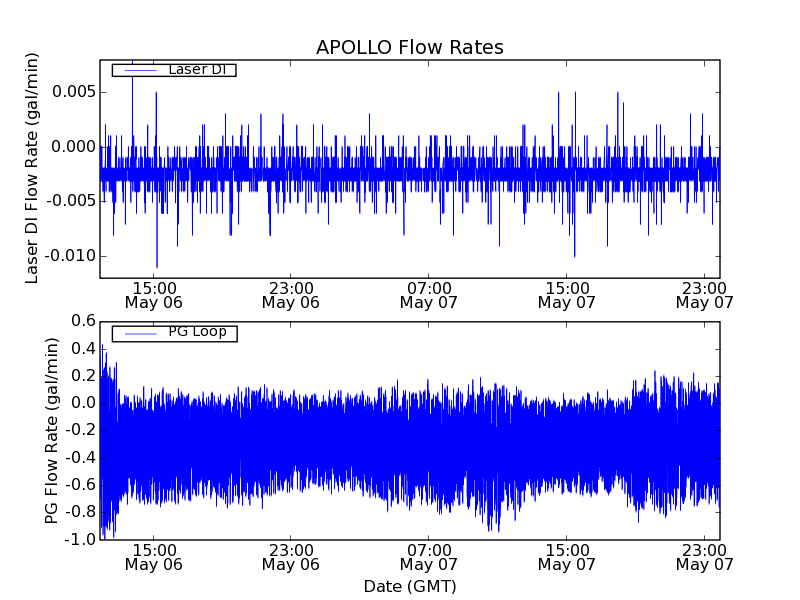The height and width of the screenshot is (600, 800).
Task: Select the Laser DI legend label
Action: (x=197, y=70)
